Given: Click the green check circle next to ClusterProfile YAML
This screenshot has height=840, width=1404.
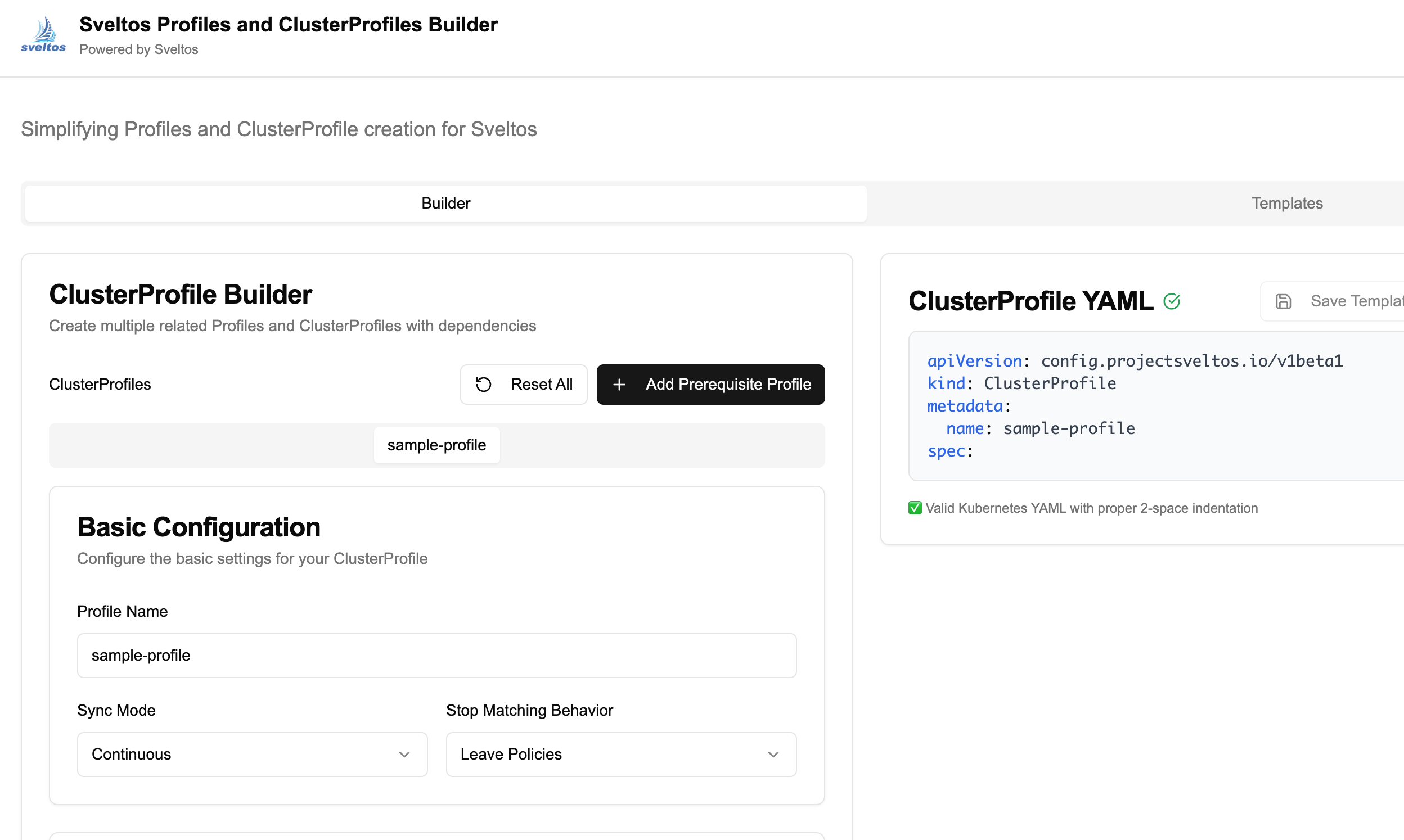Looking at the screenshot, I should point(1172,301).
